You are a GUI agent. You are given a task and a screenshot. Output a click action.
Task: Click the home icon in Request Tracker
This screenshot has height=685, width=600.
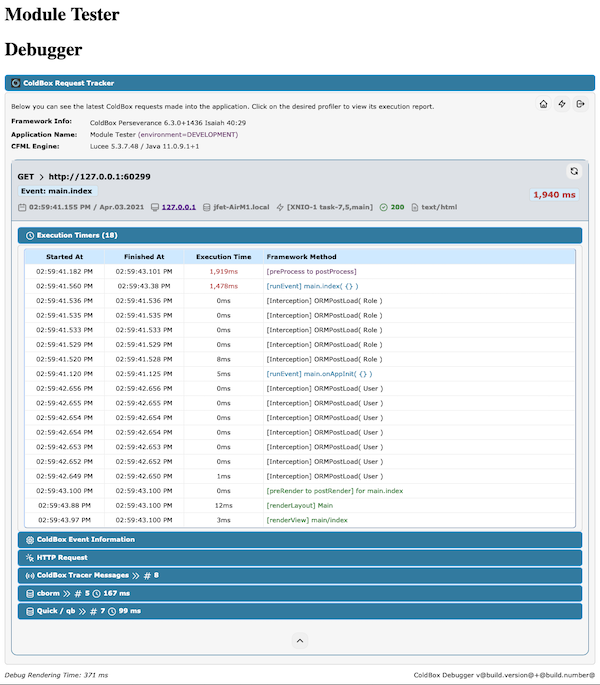click(543, 104)
